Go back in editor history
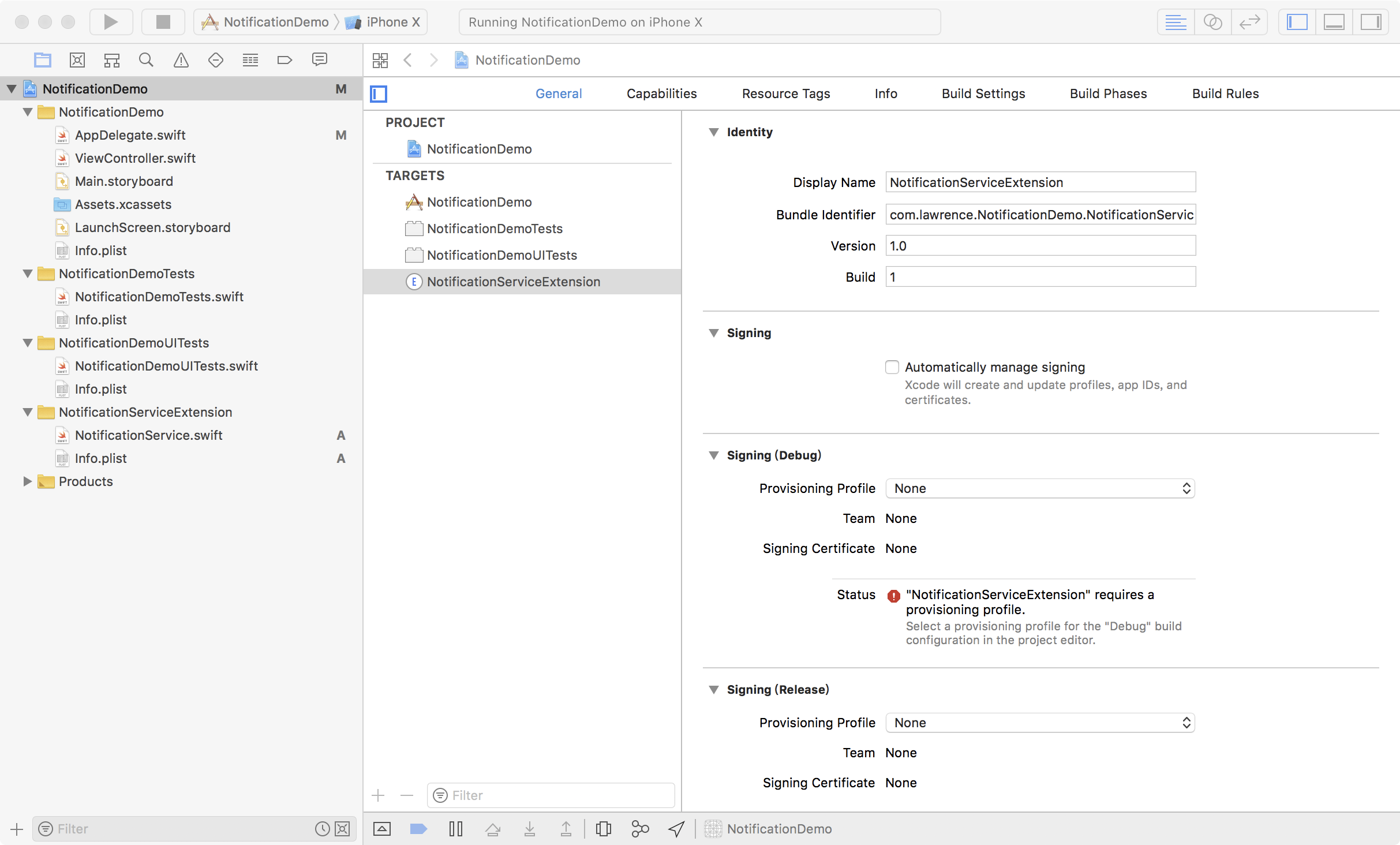The width and height of the screenshot is (1400, 845). click(408, 60)
